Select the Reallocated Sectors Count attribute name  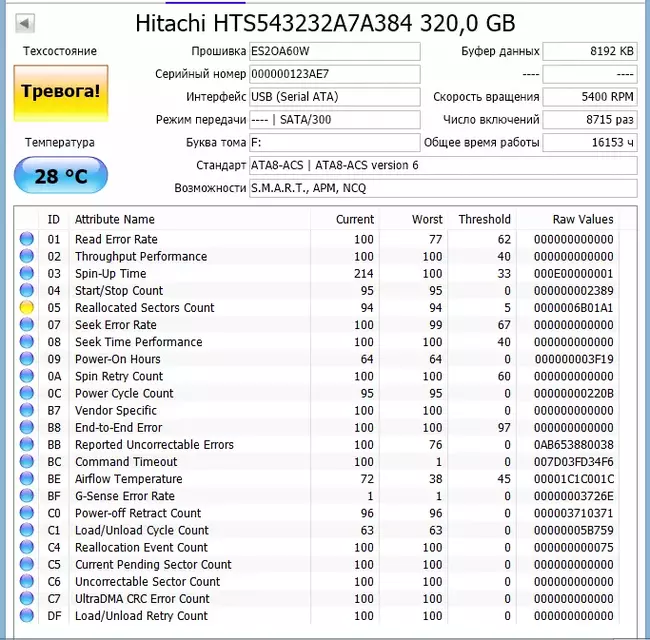click(145, 308)
